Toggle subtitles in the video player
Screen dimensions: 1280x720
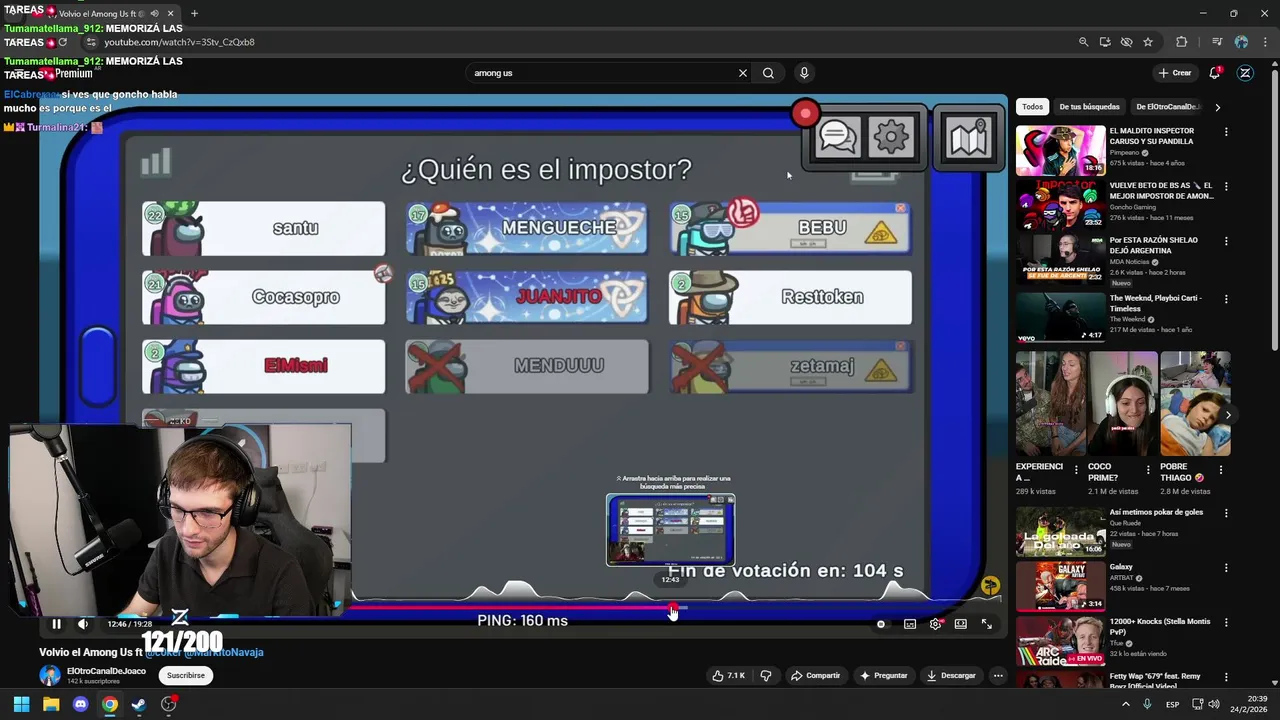click(910, 624)
